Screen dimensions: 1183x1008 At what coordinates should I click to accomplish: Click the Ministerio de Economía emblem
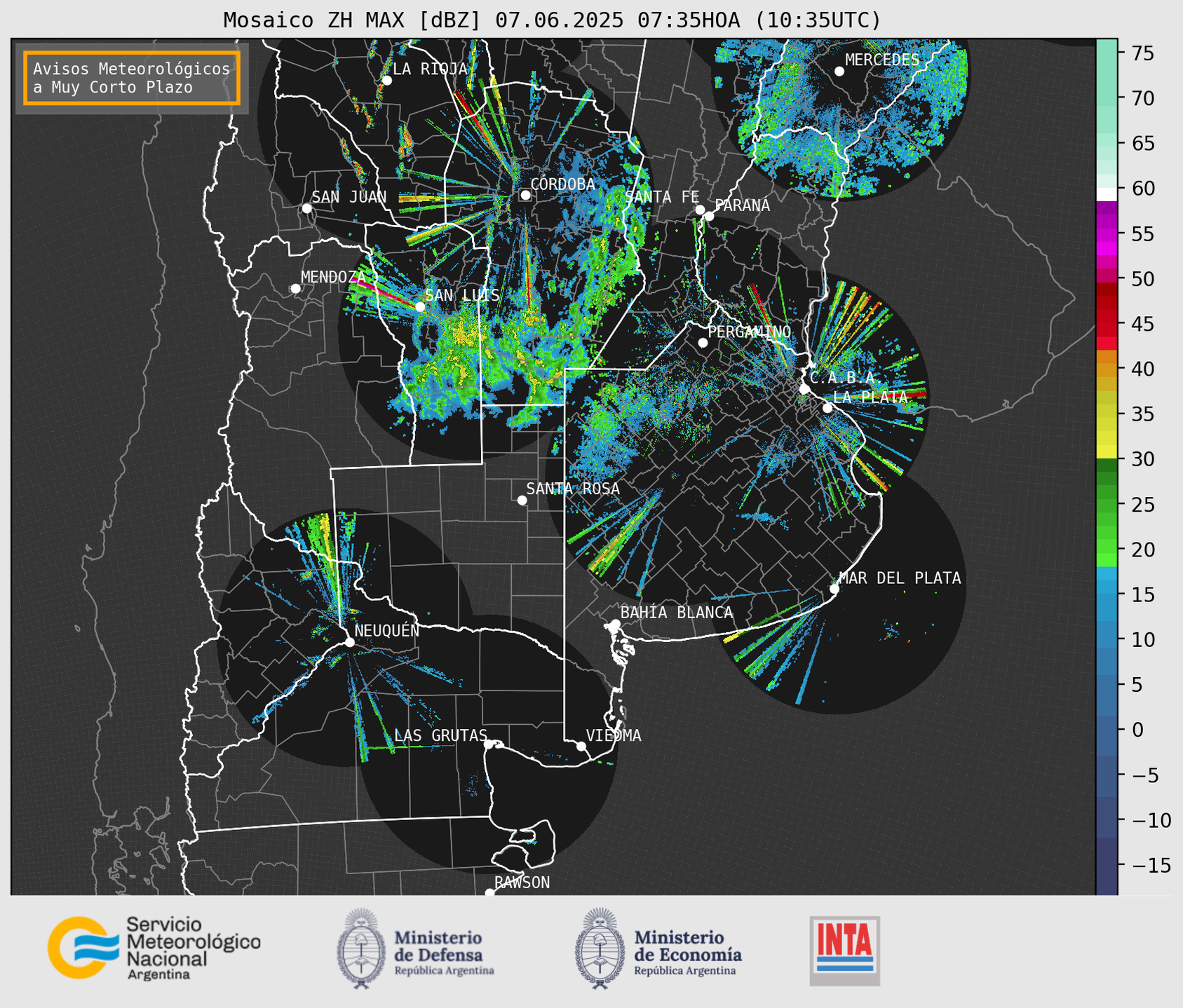(x=600, y=948)
